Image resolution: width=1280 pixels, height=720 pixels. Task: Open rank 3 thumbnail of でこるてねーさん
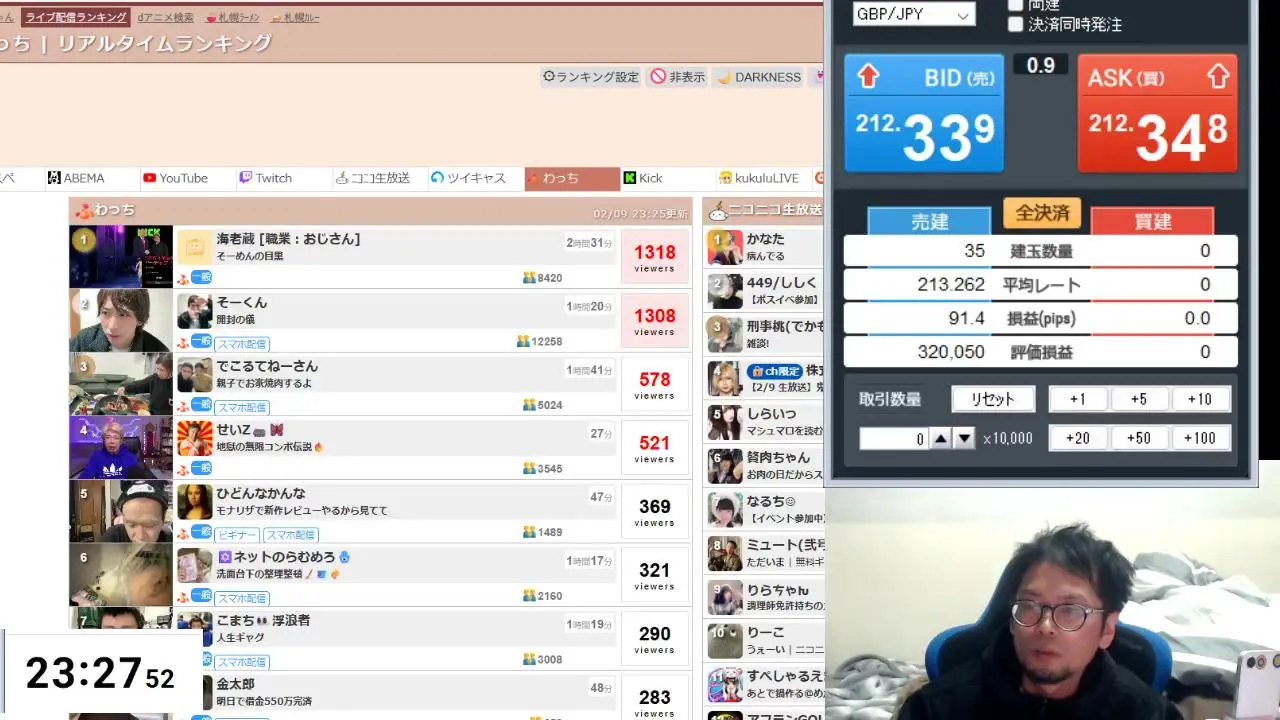tap(121, 384)
